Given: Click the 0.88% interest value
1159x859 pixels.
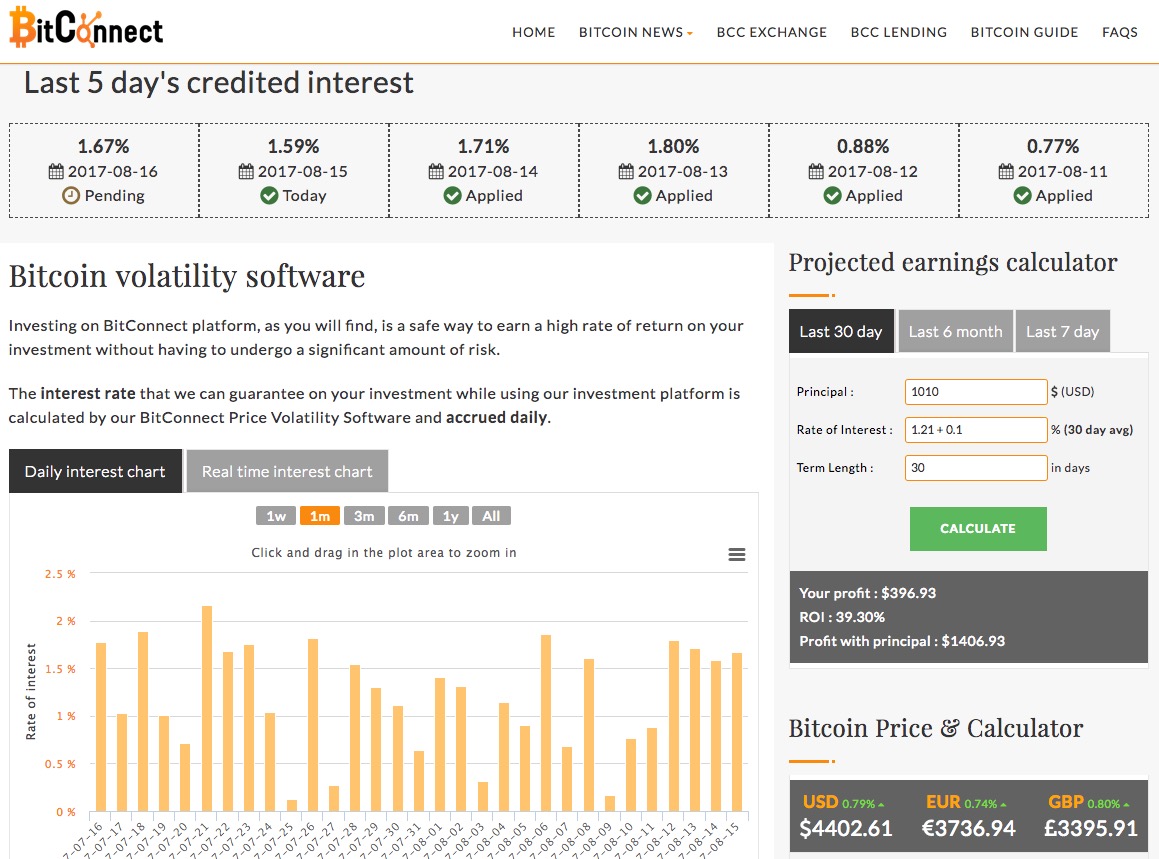Looking at the screenshot, I should coord(863,146).
